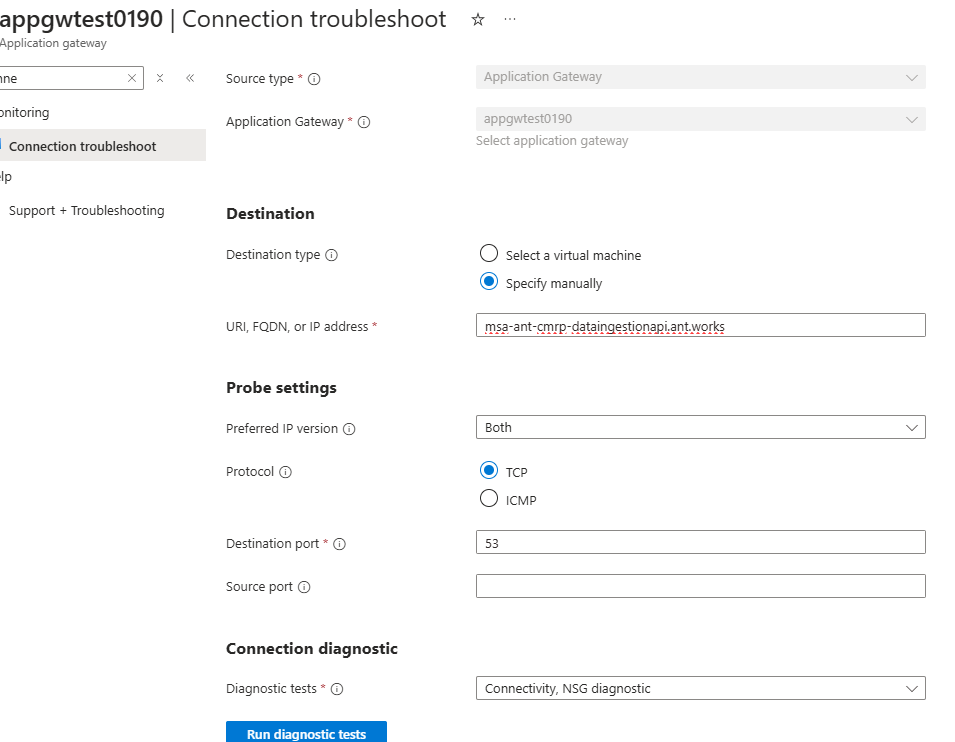Clear the sidebar search text
The height and width of the screenshot is (742, 955).
(x=132, y=78)
